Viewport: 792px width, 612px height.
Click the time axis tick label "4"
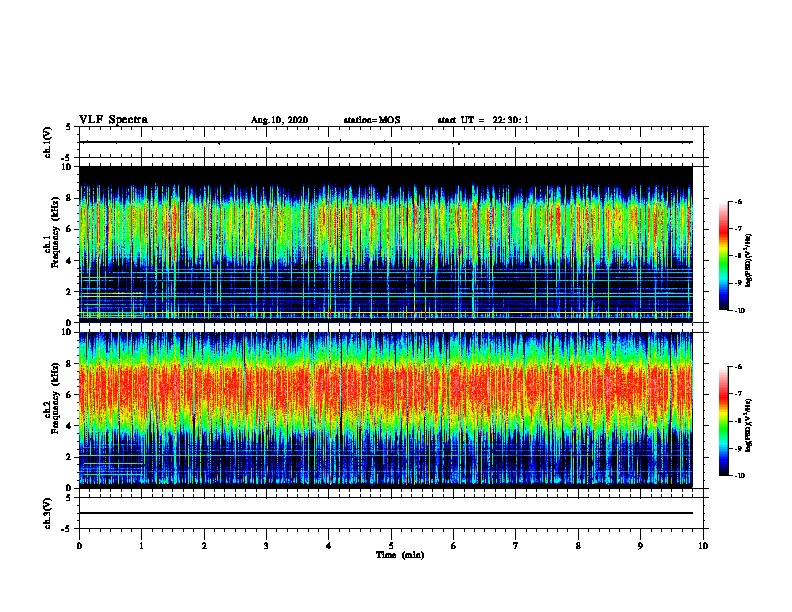[x=329, y=546]
